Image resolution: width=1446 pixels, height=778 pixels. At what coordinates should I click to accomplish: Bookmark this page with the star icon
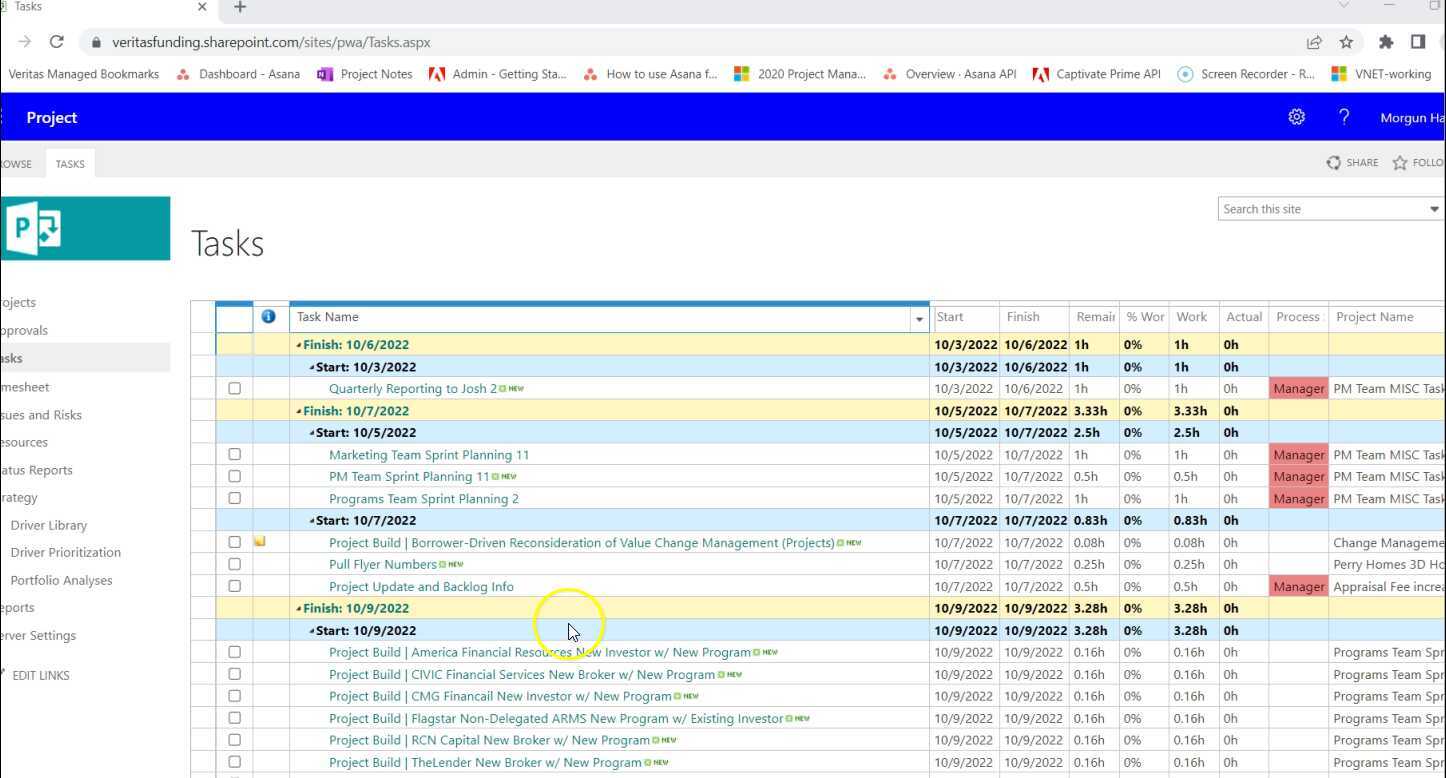[1346, 42]
